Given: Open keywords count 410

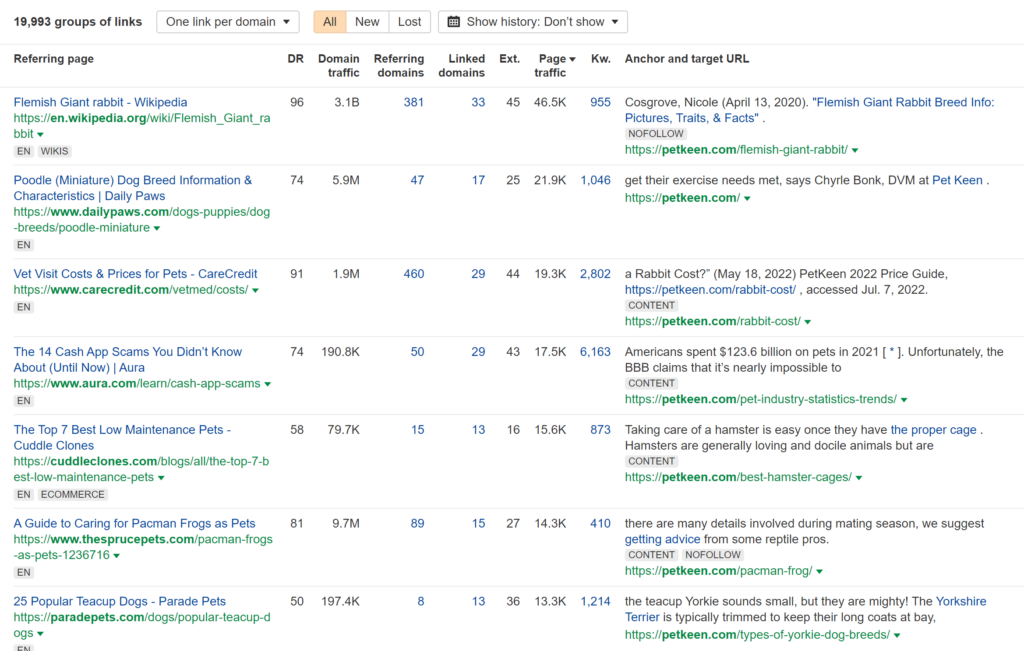Looking at the screenshot, I should (600, 524).
